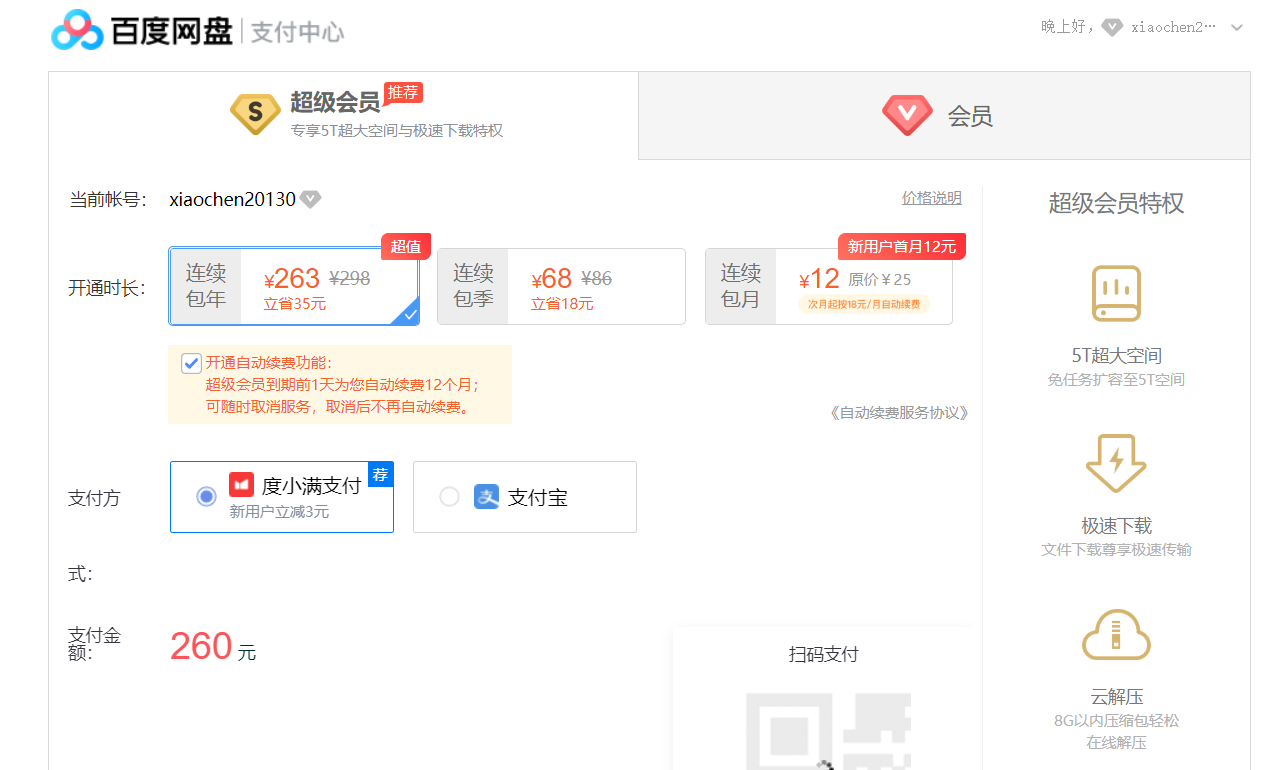Click the 新用户立减3元 text
The width and height of the screenshot is (1286, 770).
(x=279, y=512)
